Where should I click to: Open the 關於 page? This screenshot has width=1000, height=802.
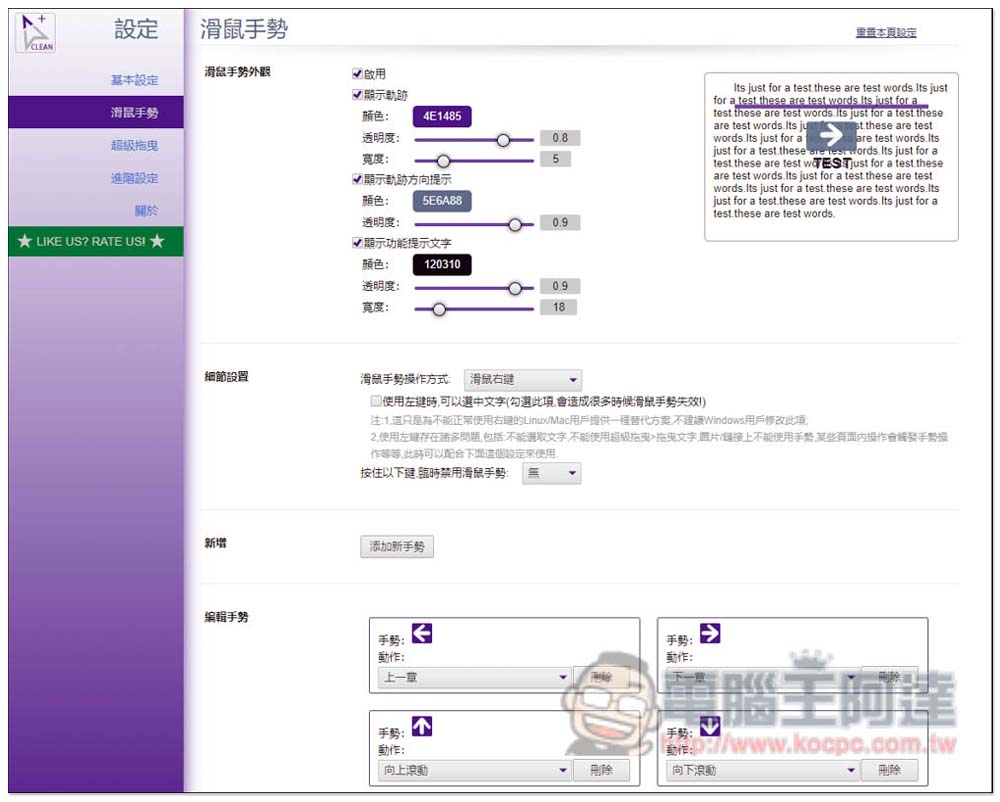(146, 211)
